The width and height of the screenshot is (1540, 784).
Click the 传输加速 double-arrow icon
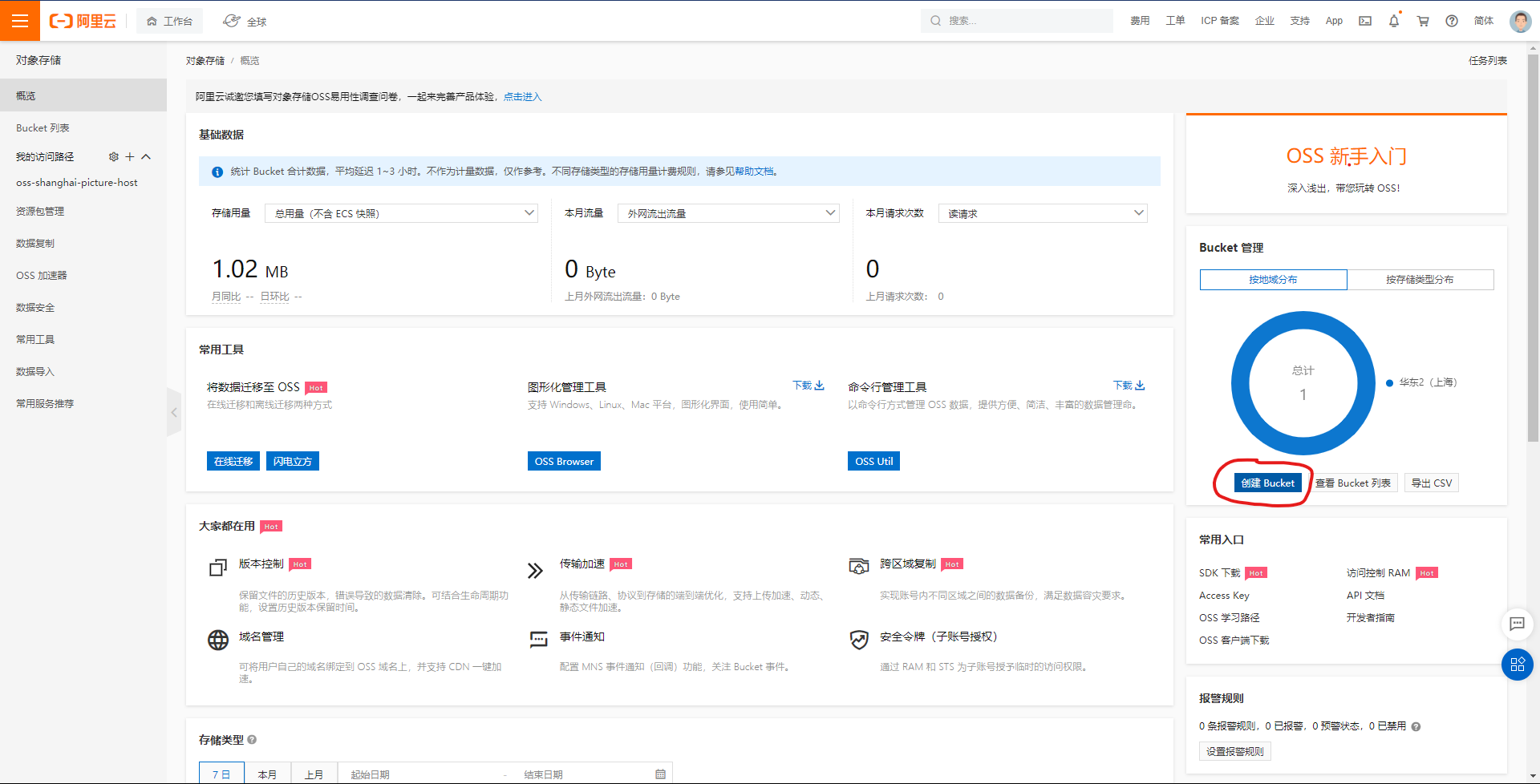click(x=535, y=570)
